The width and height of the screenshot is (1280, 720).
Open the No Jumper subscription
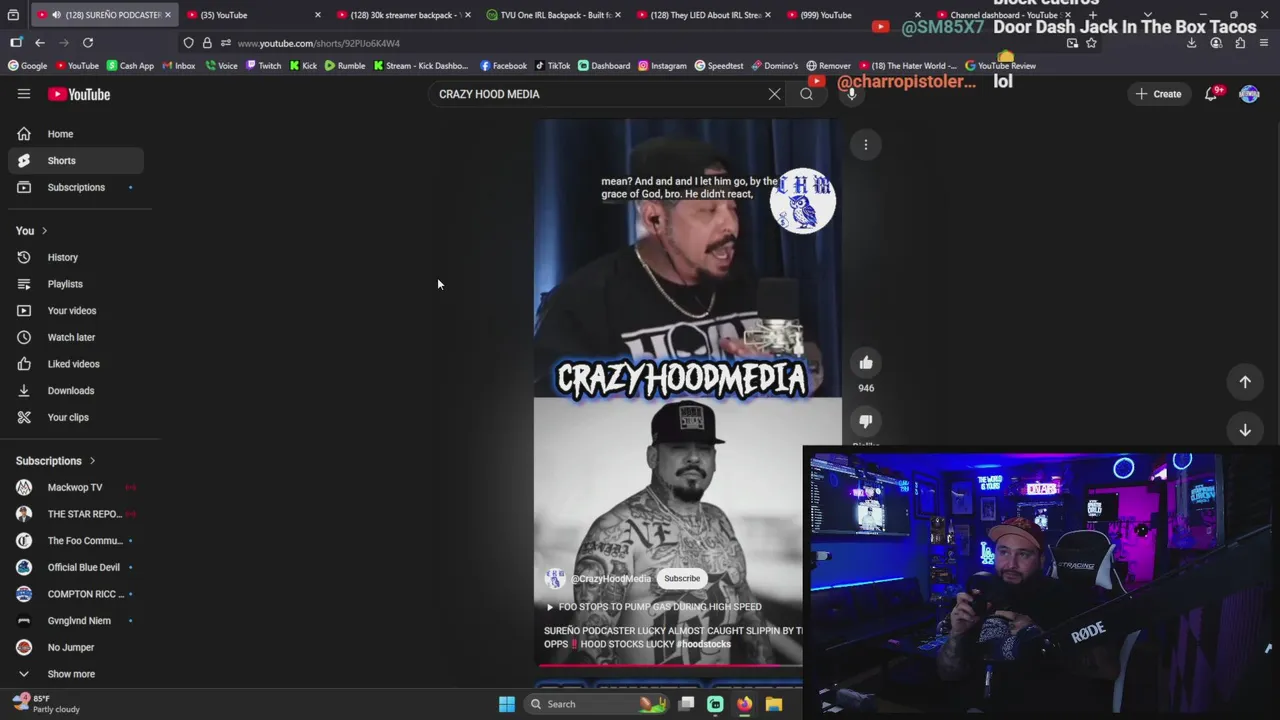(x=76, y=647)
